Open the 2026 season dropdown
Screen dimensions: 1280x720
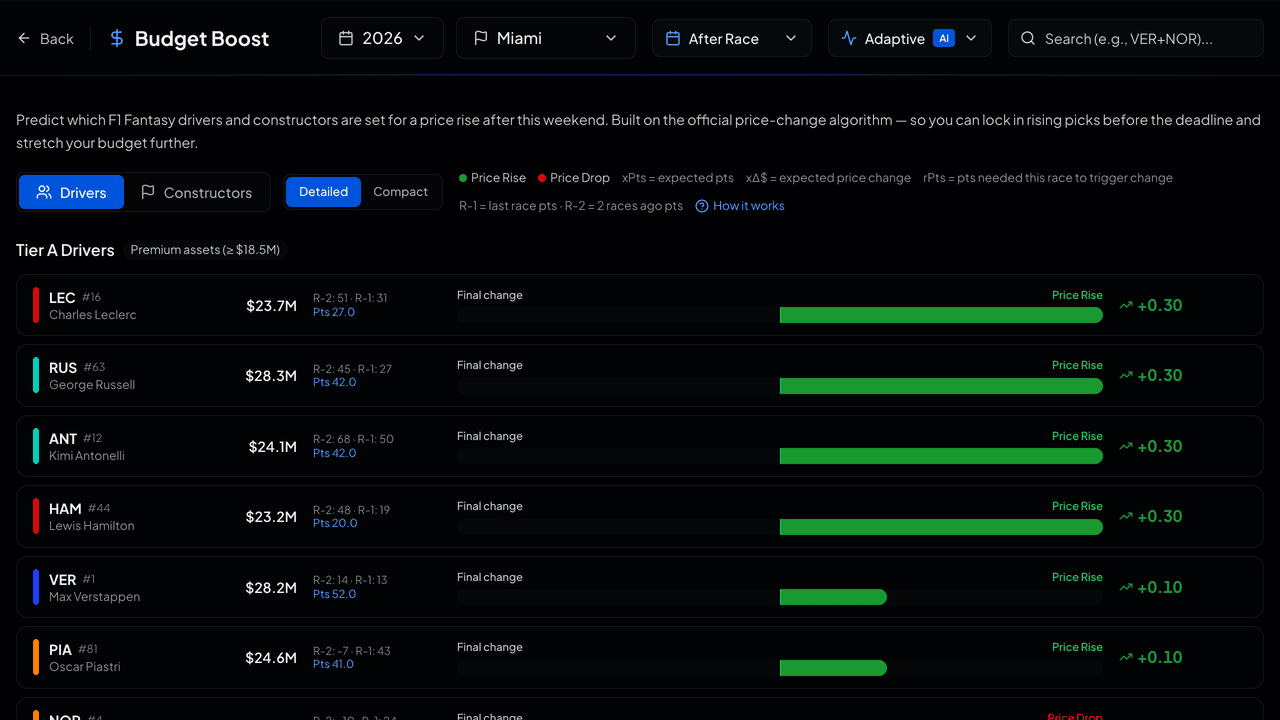[382, 38]
